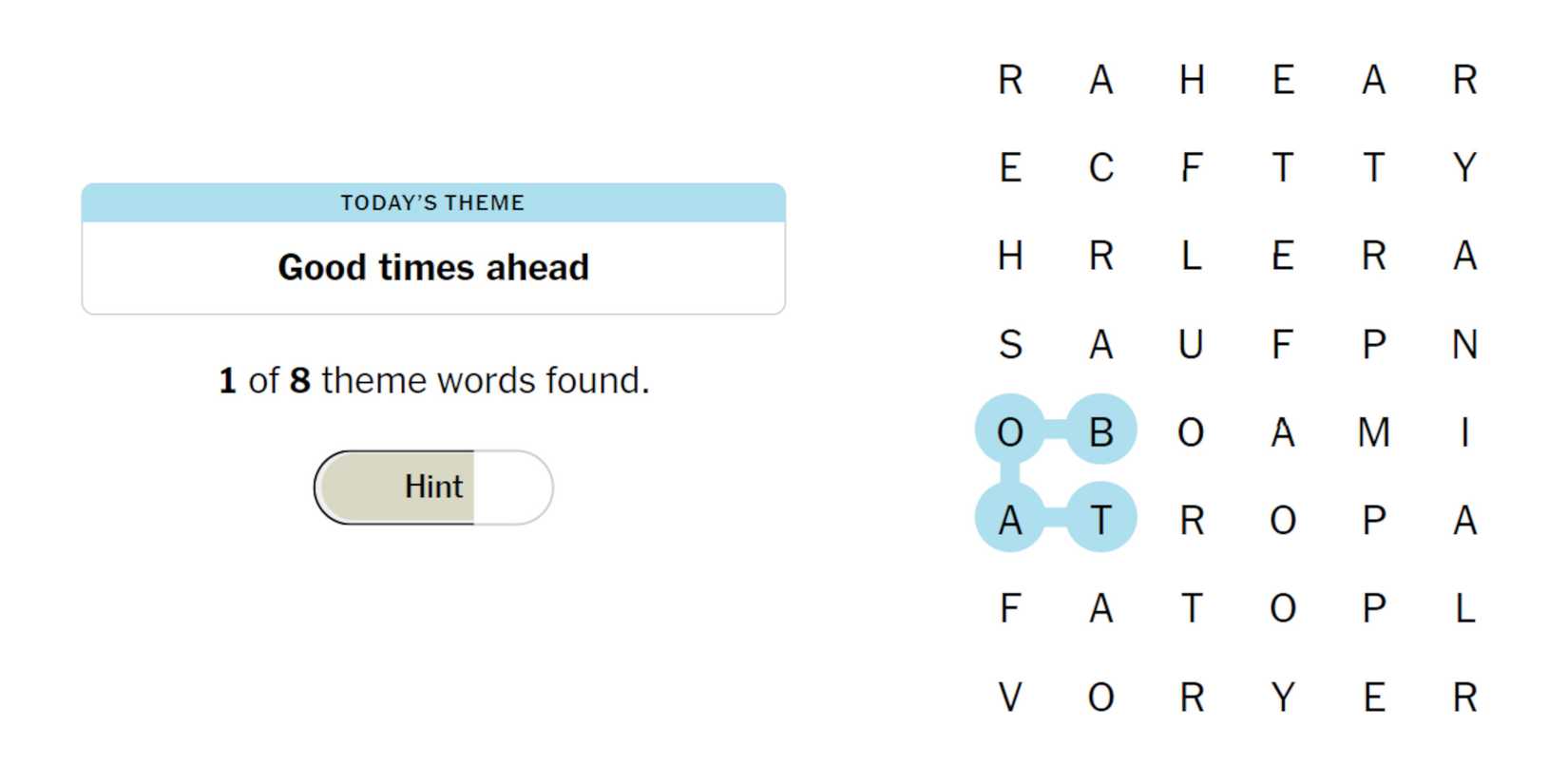Choose the letter V in the grid

click(1010, 698)
